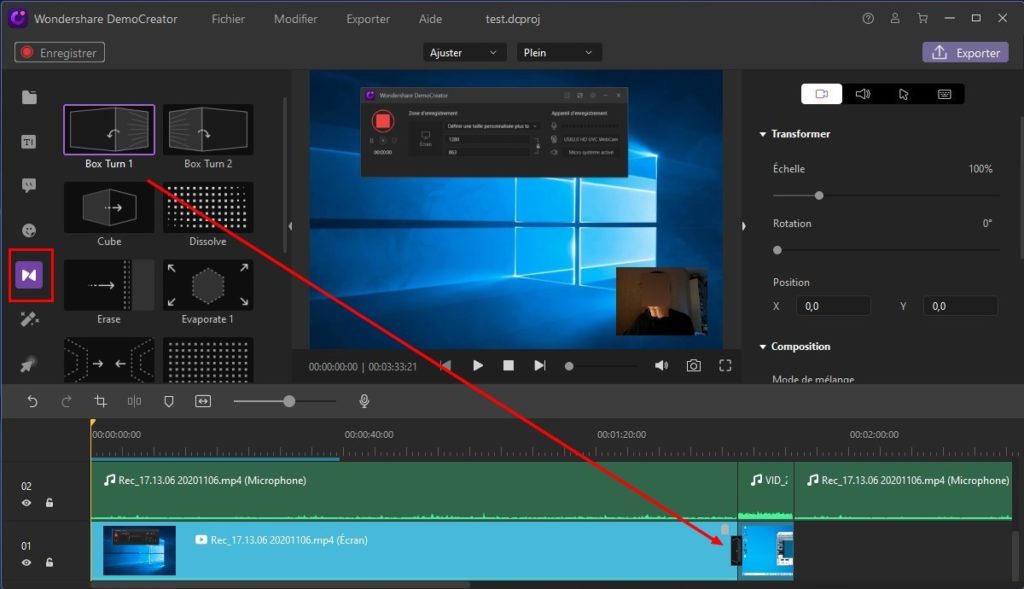Open the text titles panel icon
Image resolution: width=1024 pixels, height=589 pixels.
pyautogui.click(x=29, y=142)
